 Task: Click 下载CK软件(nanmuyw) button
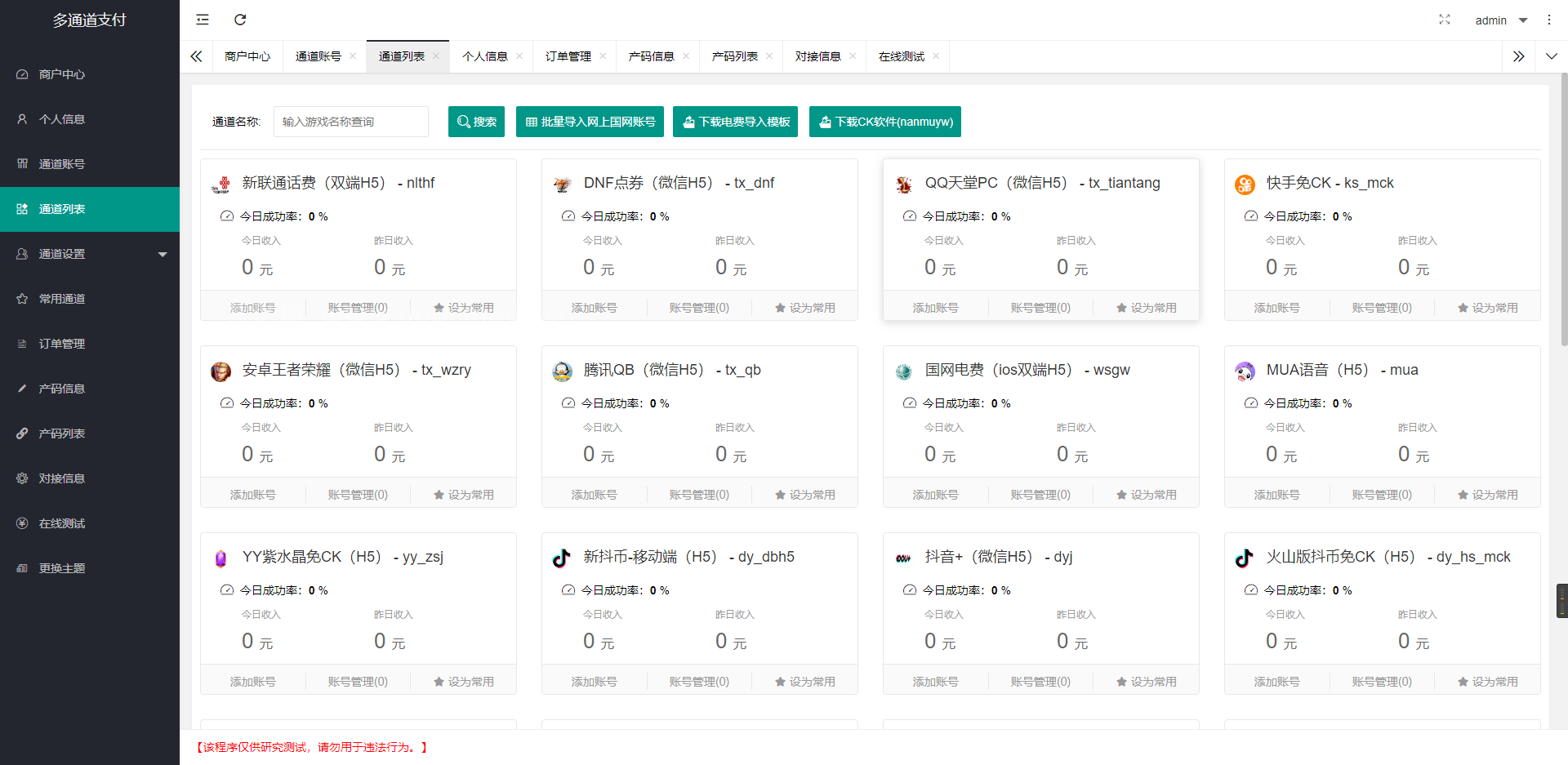884,121
